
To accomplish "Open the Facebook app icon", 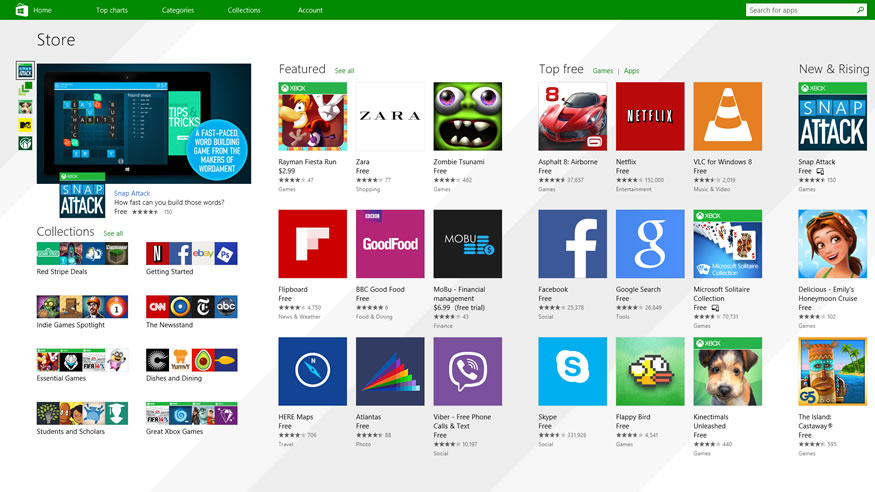I will pos(573,244).
